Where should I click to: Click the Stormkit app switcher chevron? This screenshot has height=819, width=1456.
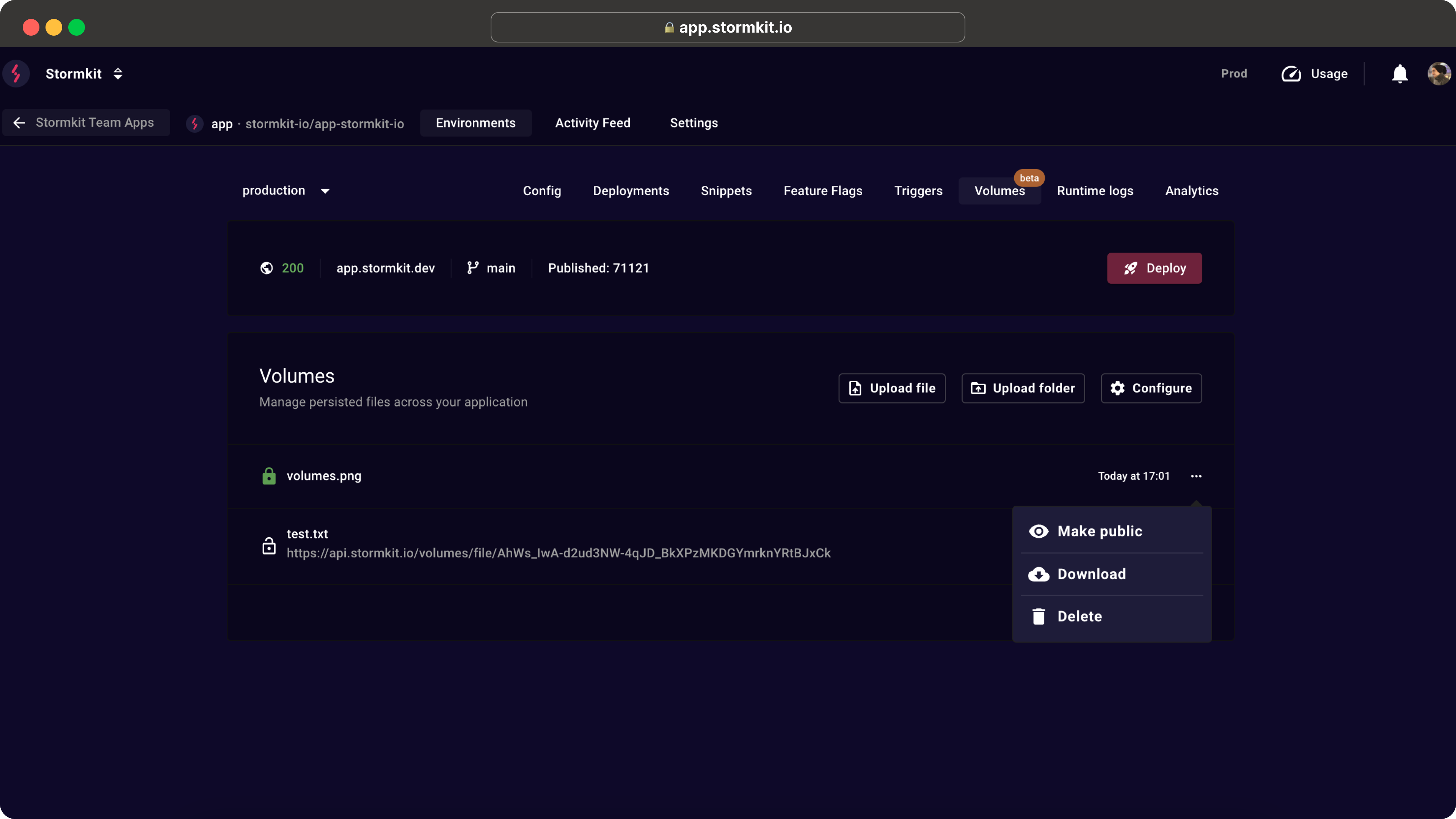(x=118, y=73)
